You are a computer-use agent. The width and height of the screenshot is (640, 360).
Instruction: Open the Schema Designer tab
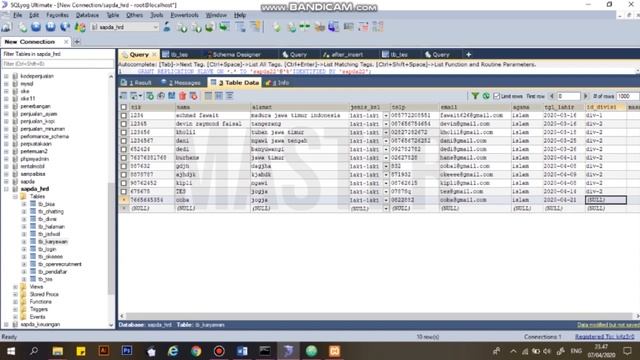pyautogui.click(x=234, y=54)
